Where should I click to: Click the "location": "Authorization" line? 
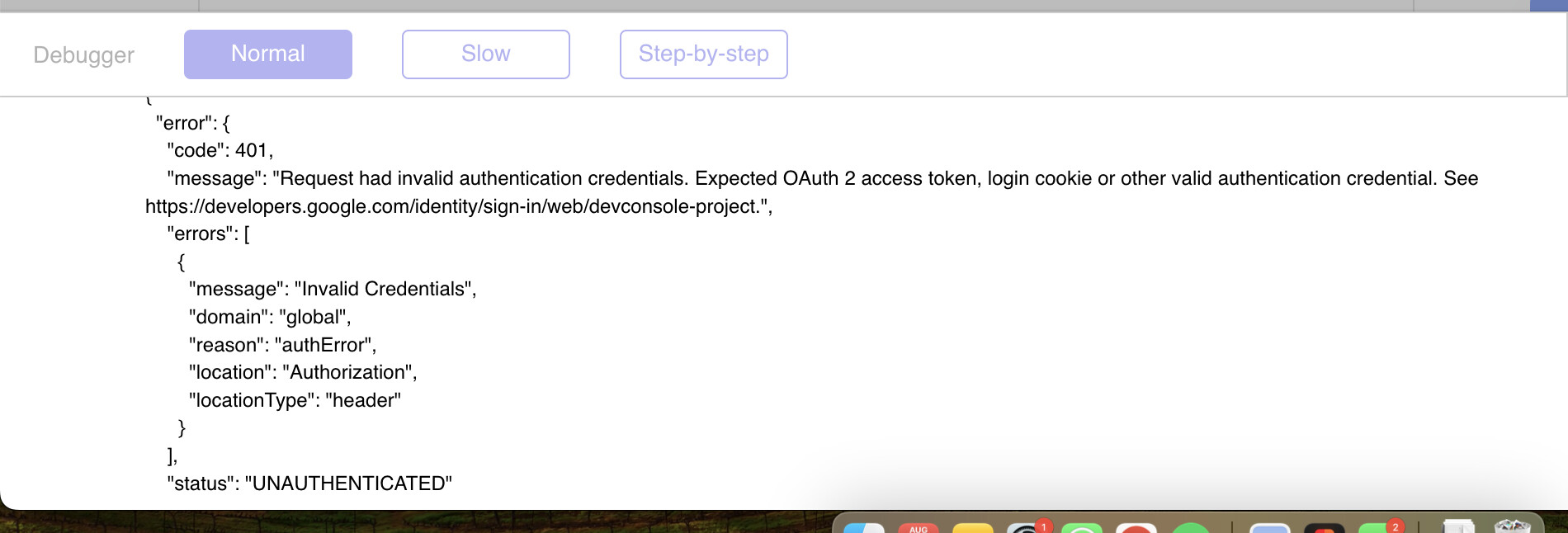(x=303, y=372)
